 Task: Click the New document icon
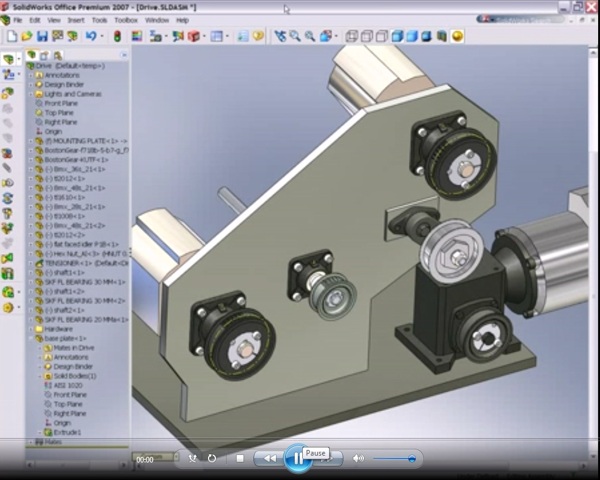(x=11, y=36)
